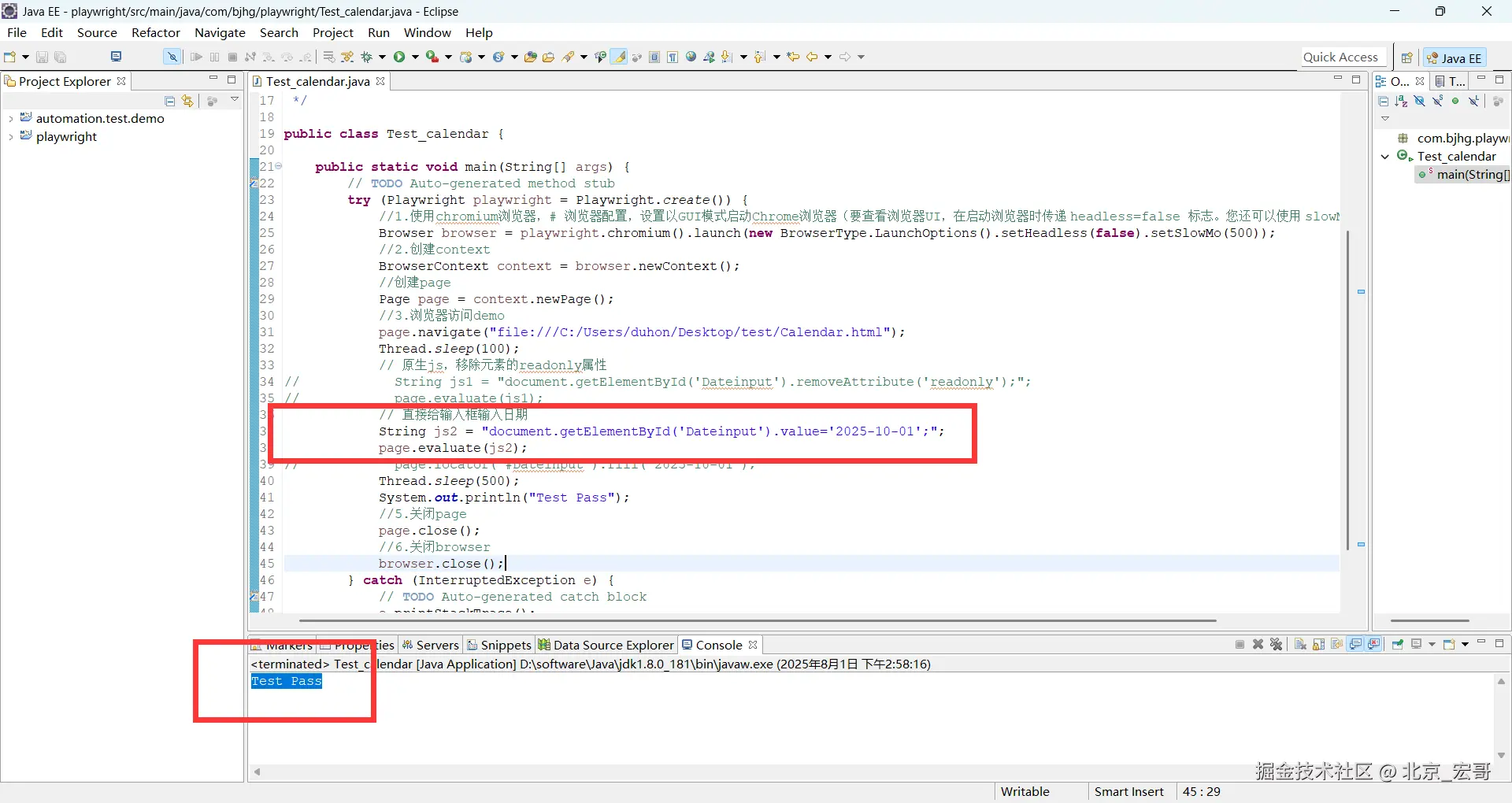Toggle Show Console on Standard Error change
Screen dimensions: 1512x803
[1374, 645]
